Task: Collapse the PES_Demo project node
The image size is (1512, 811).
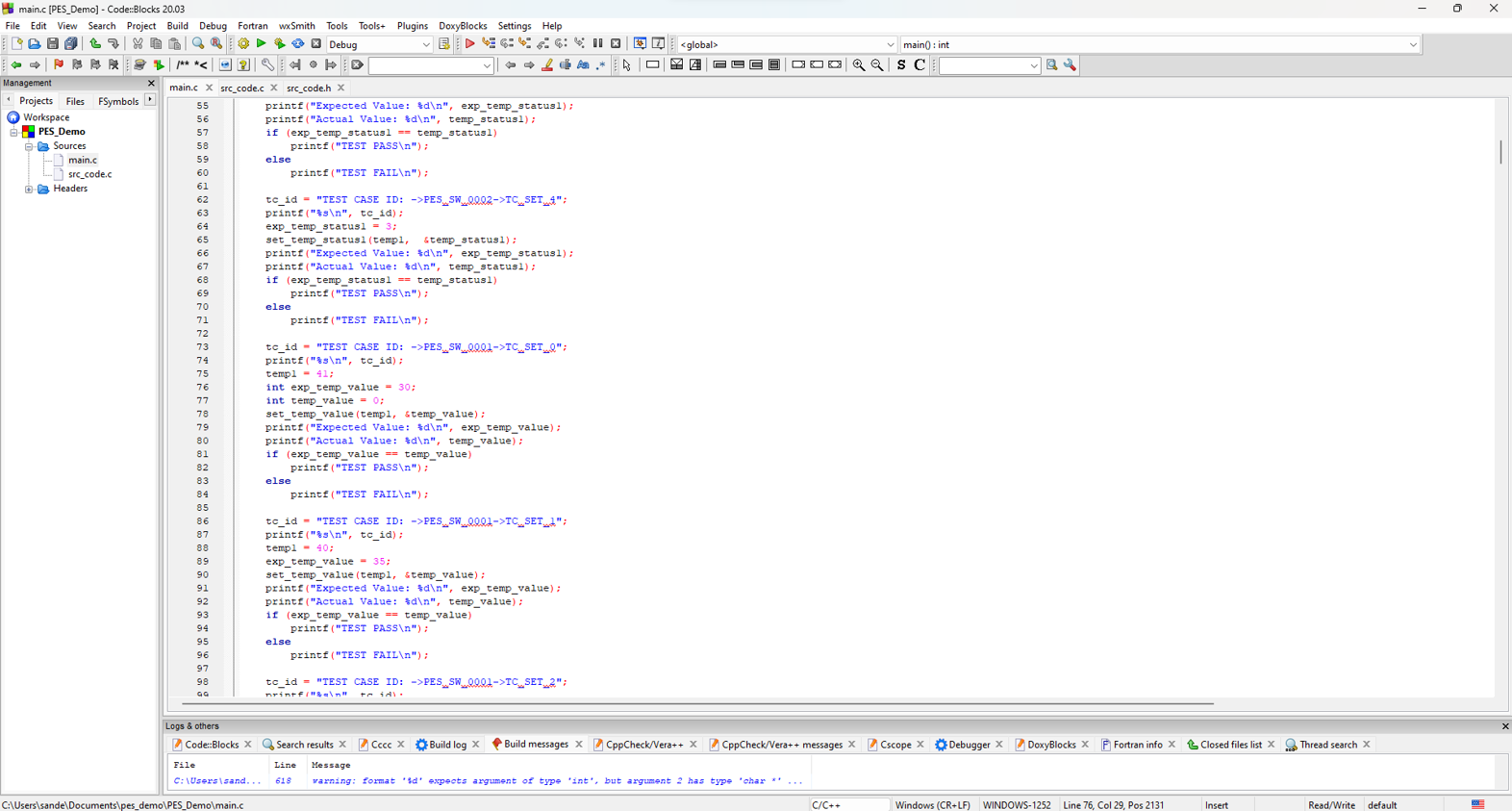Action: (14, 132)
